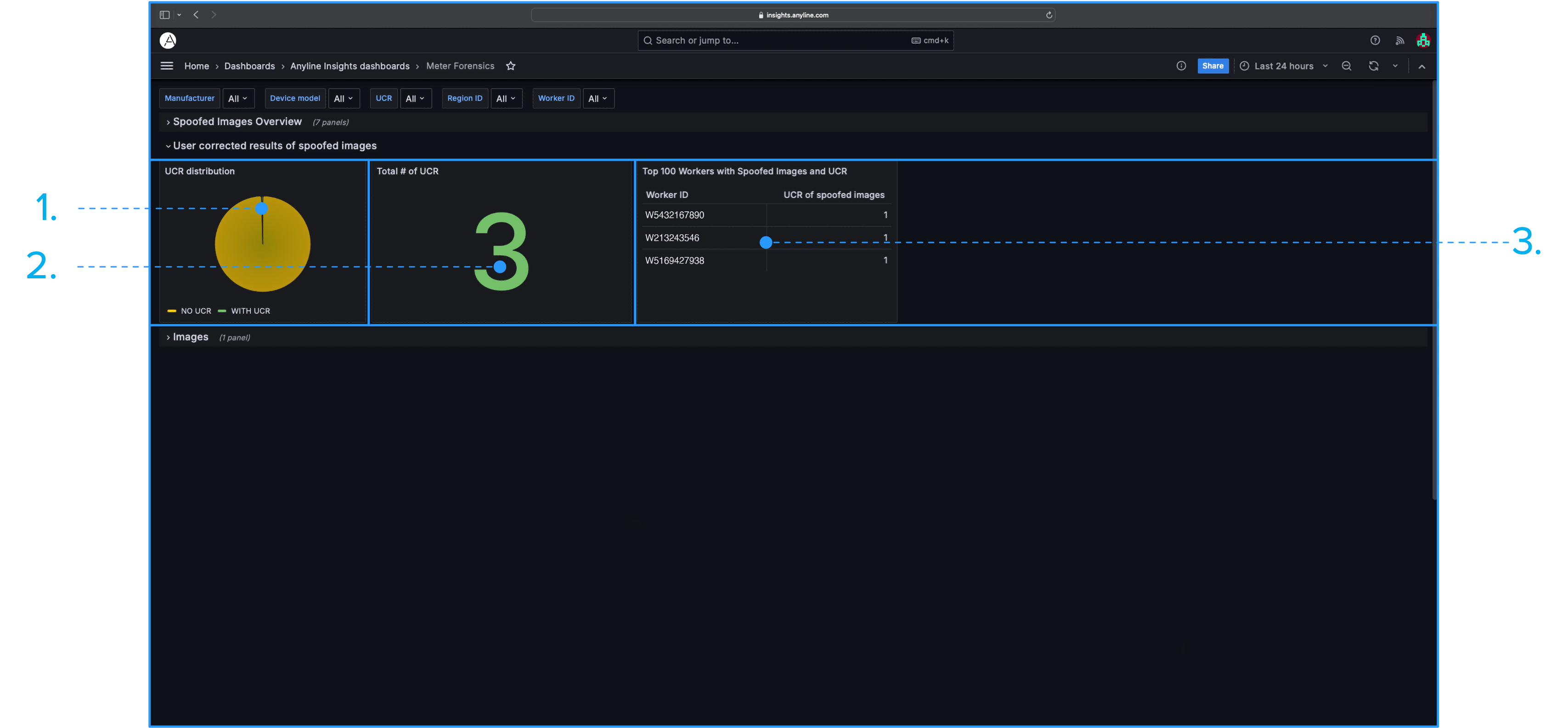The height and width of the screenshot is (728, 1568).
Task: Toggle NO UCR legend series
Action: tap(195, 311)
